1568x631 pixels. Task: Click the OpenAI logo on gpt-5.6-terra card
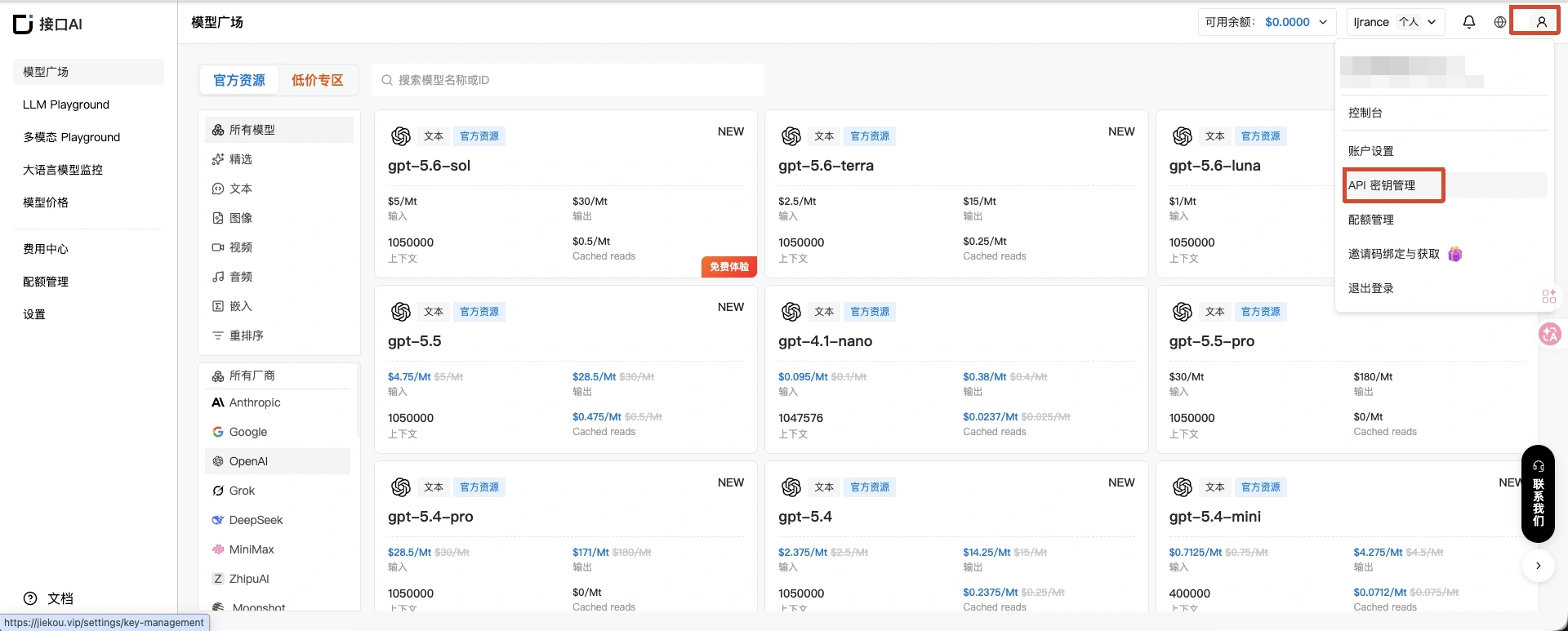pyautogui.click(x=791, y=136)
